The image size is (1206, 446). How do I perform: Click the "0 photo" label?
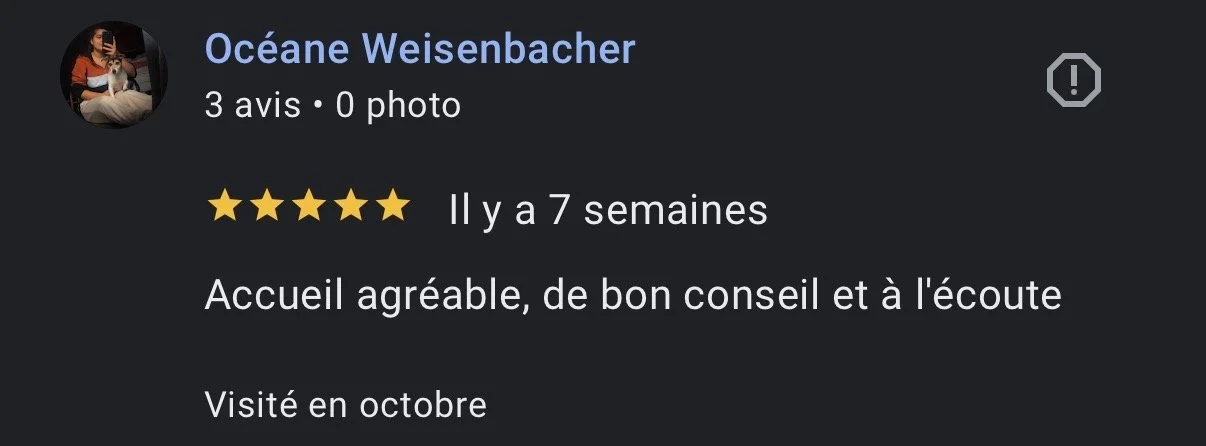click(398, 105)
